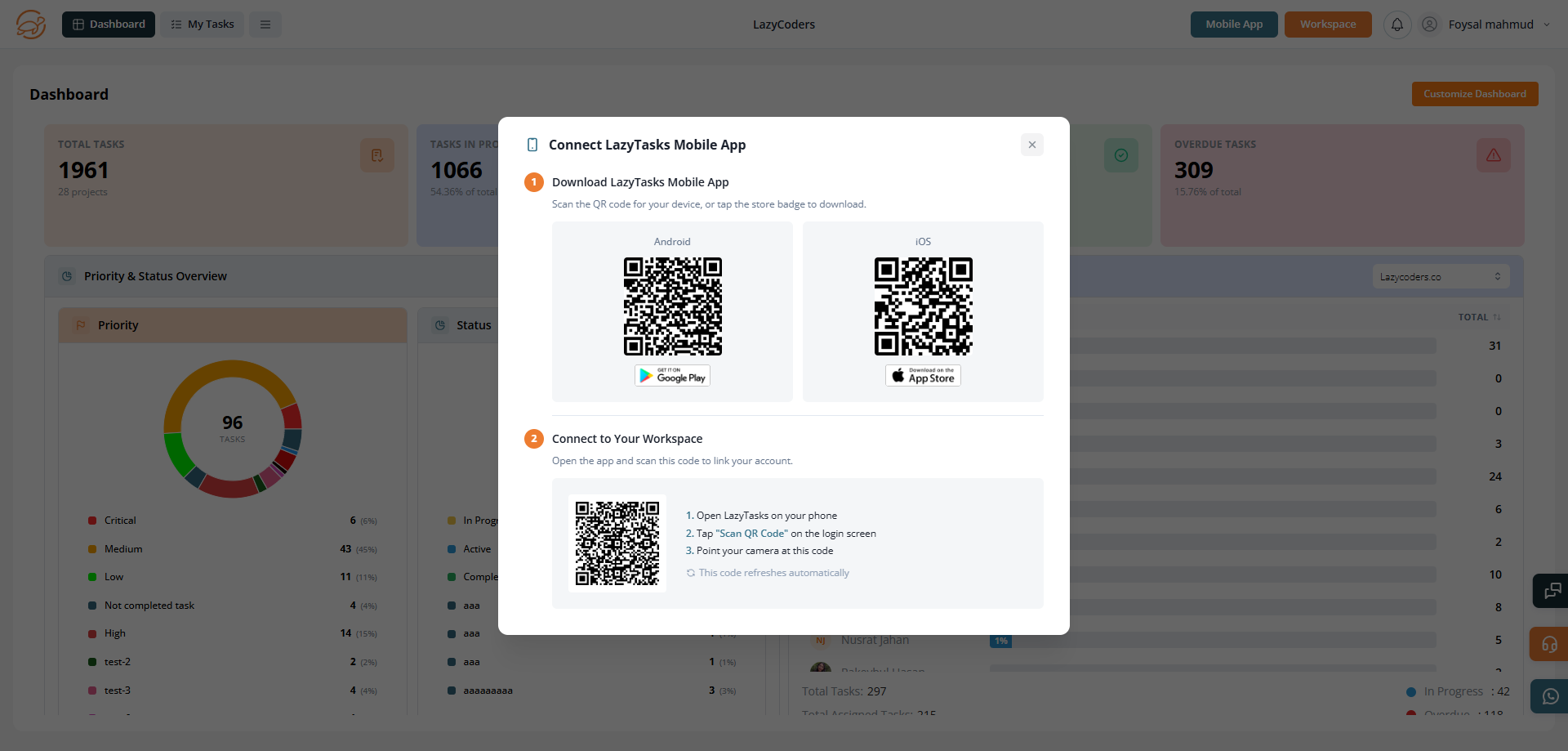This screenshot has height=751, width=1568.
Task: Open the WhatsApp floating icon
Action: coord(1550,696)
